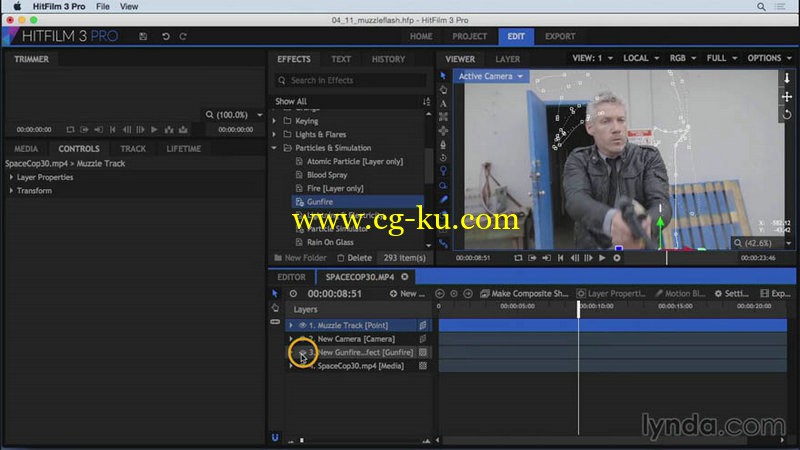Click viewer Set In point icon
800x450 pixels.
coord(532,258)
